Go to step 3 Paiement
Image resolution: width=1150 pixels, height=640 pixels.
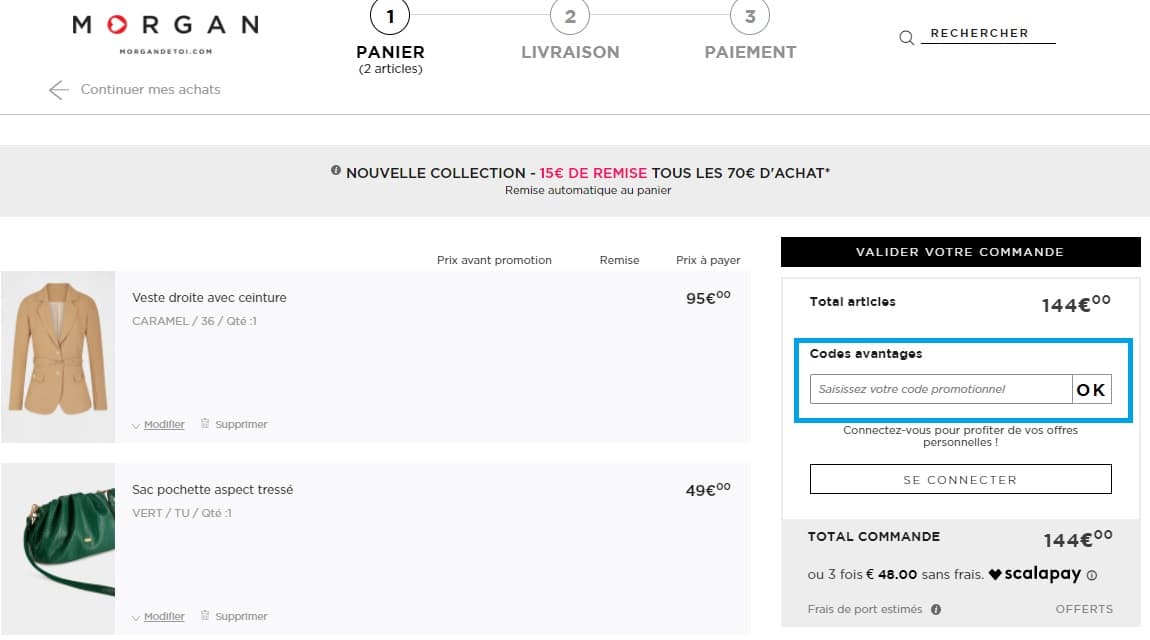pyautogui.click(x=750, y=17)
